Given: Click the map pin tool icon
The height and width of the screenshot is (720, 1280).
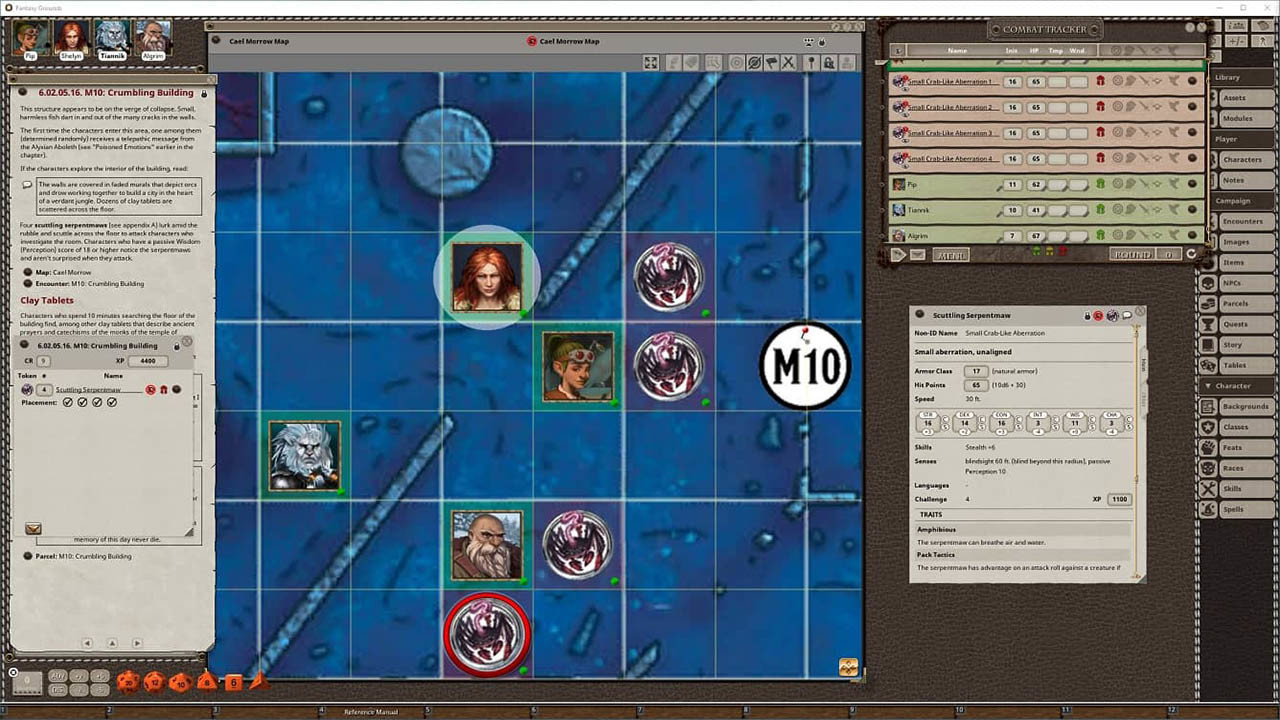Looking at the screenshot, I should [x=811, y=63].
